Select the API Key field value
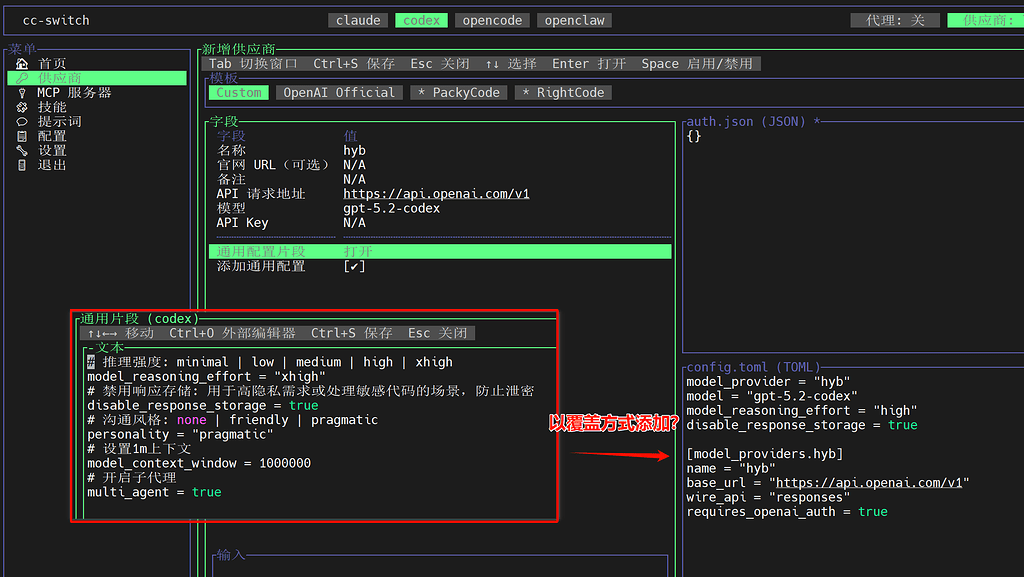 pyautogui.click(x=355, y=223)
